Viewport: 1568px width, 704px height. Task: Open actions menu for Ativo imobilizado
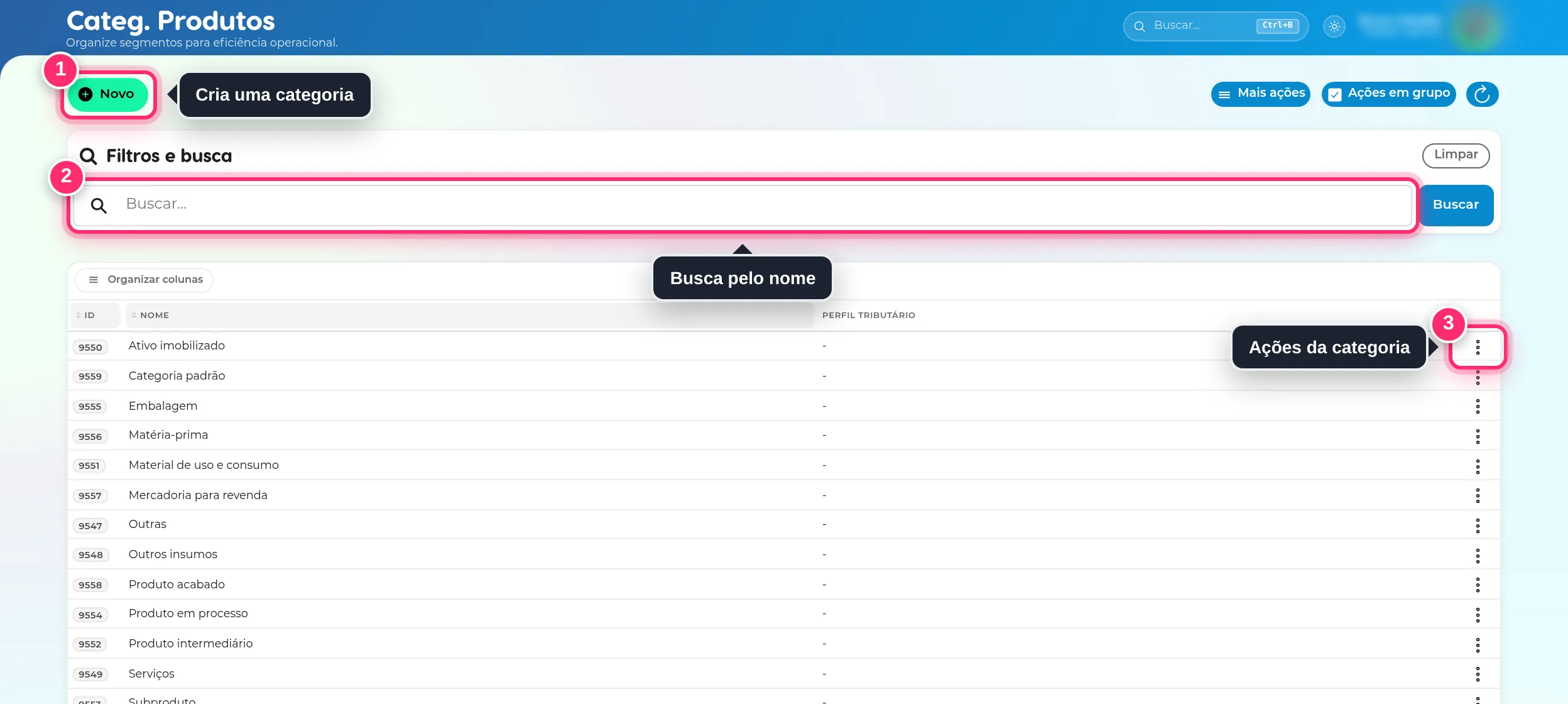pyautogui.click(x=1478, y=347)
